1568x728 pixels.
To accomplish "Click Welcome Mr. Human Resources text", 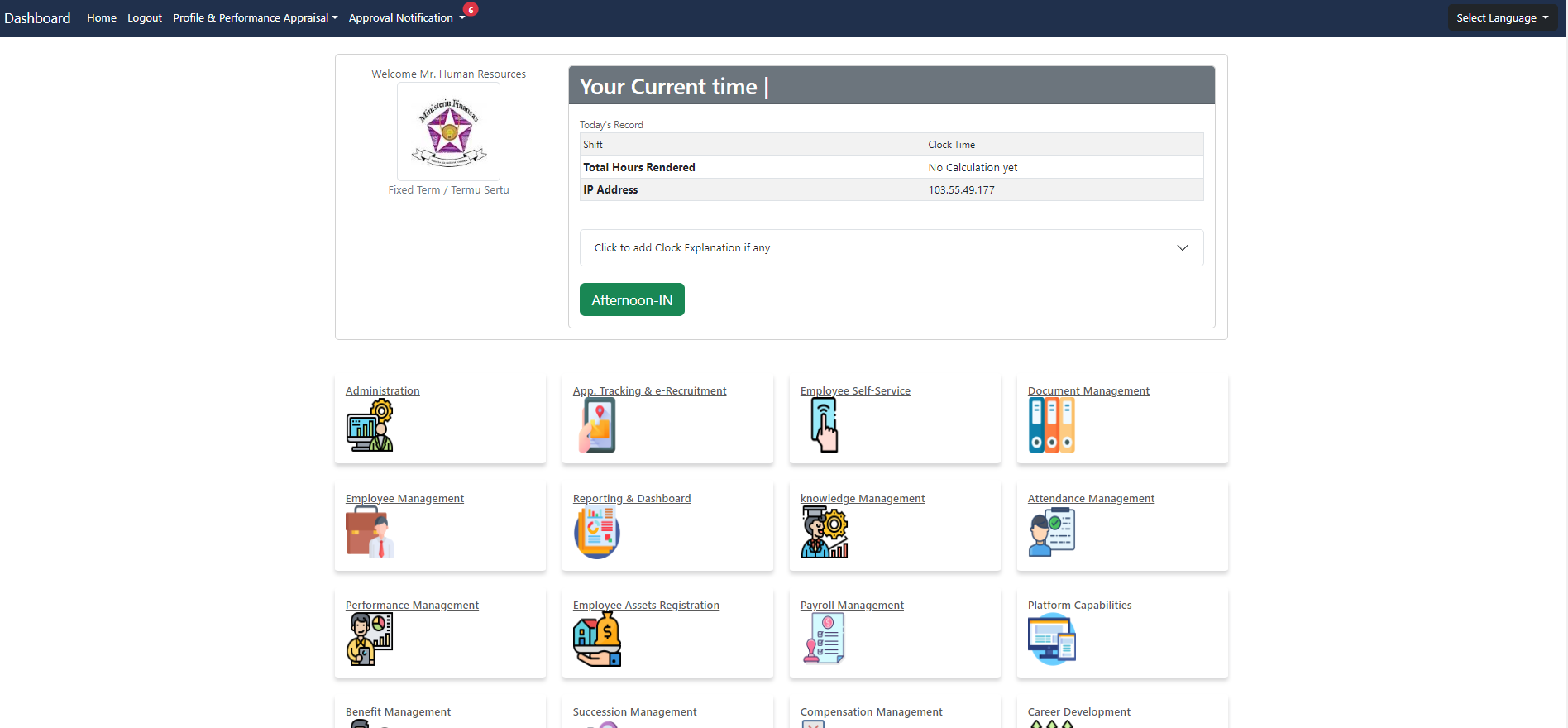I will tap(448, 74).
